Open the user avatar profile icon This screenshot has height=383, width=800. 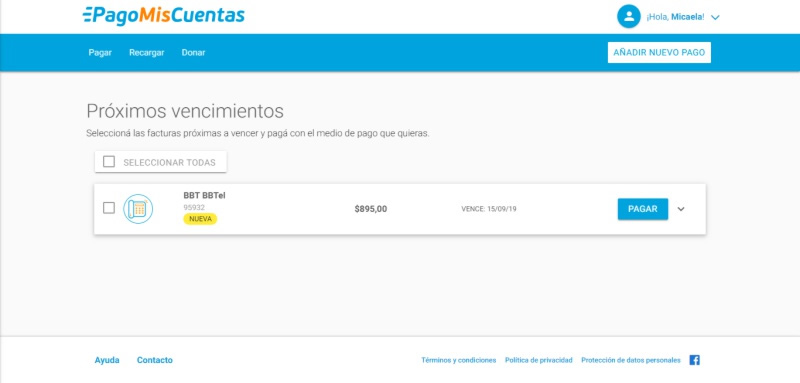(x=629, y=16)
